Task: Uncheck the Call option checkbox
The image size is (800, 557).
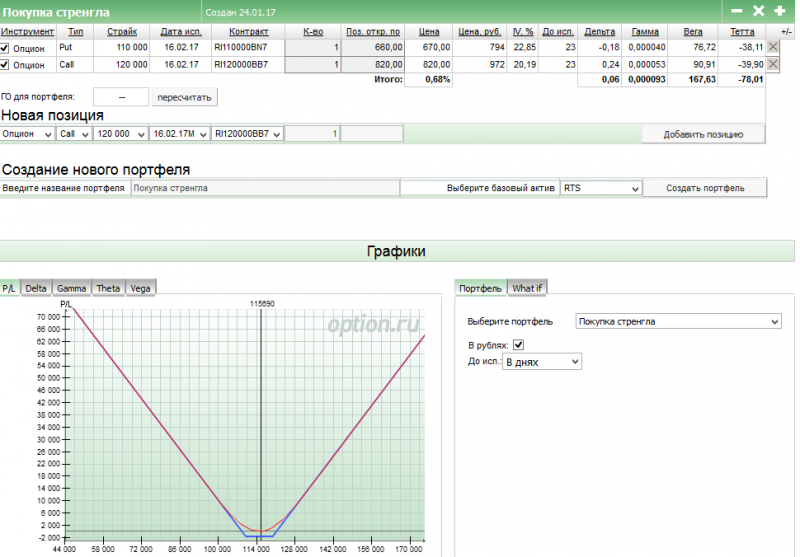Action: point(6,65)
